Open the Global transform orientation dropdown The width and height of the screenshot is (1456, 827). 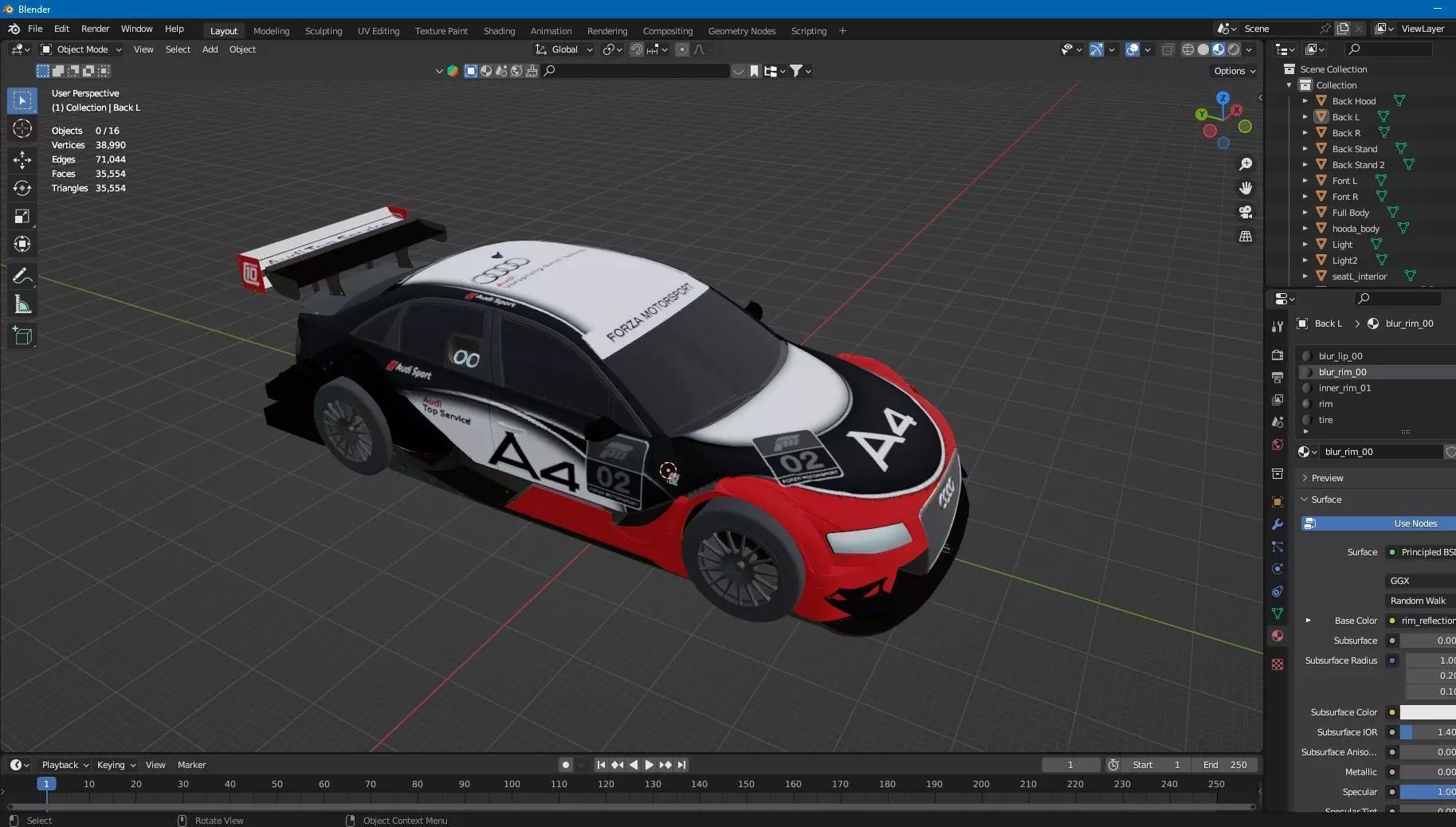pos(564,49)
